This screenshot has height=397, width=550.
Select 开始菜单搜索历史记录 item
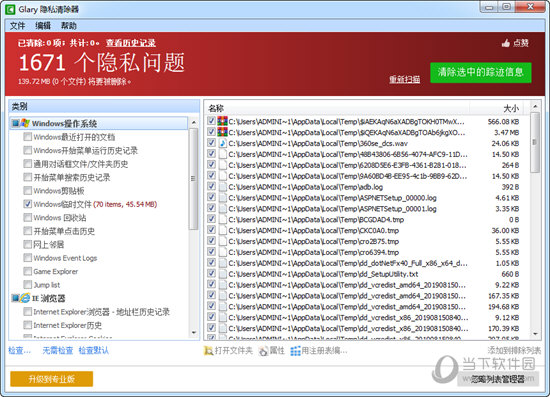72,177
